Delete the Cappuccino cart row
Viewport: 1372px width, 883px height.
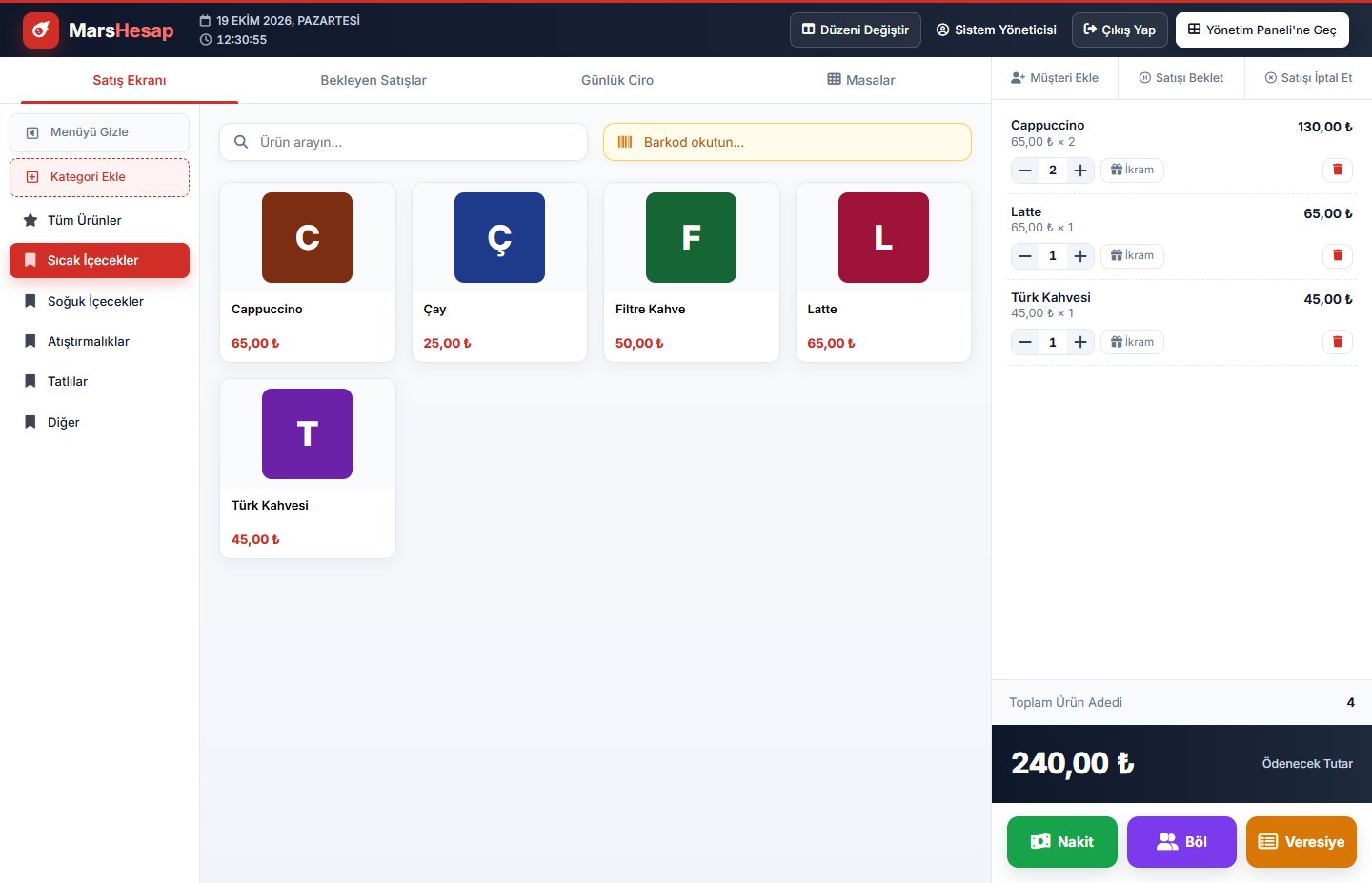pyautogui.click(x=1338, y=170)
